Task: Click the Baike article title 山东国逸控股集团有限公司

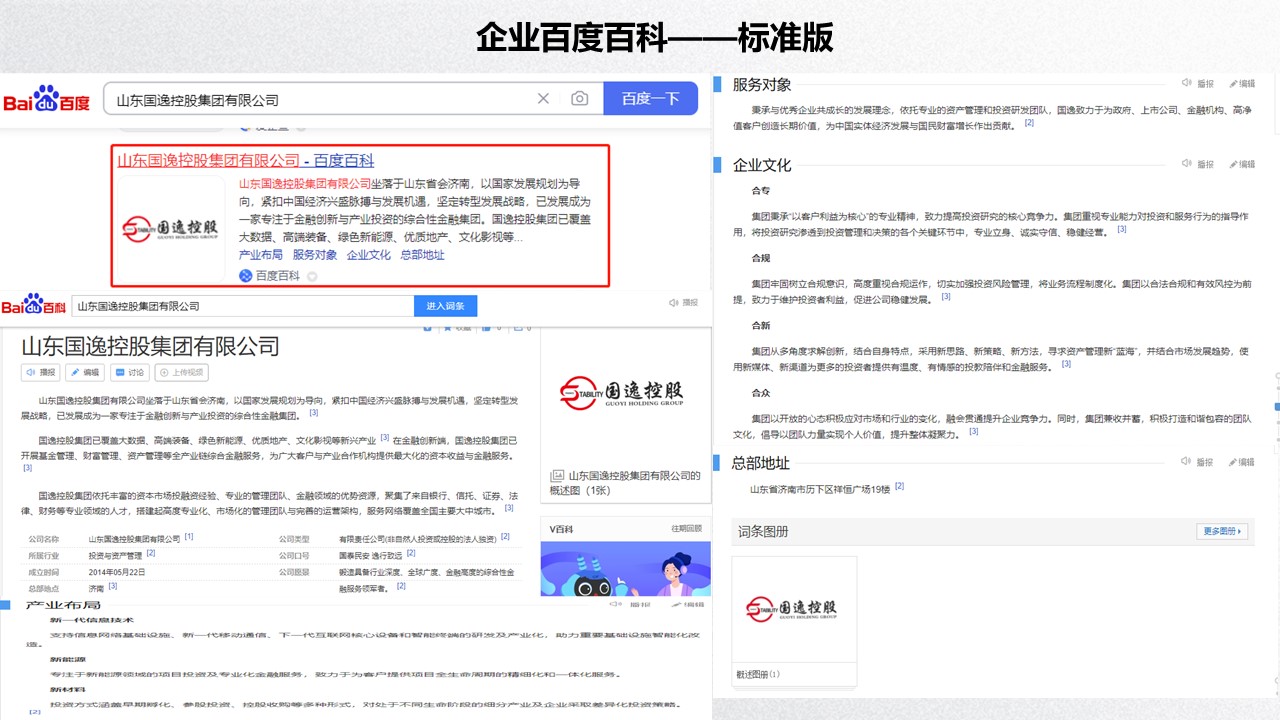Action: point(151,346)
